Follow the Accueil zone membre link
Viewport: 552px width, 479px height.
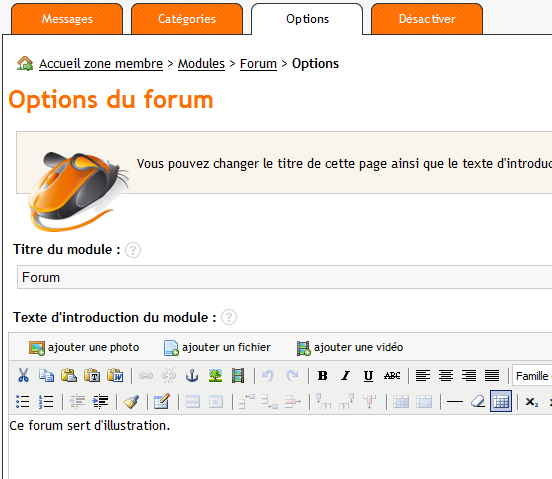tap(101, 64)
